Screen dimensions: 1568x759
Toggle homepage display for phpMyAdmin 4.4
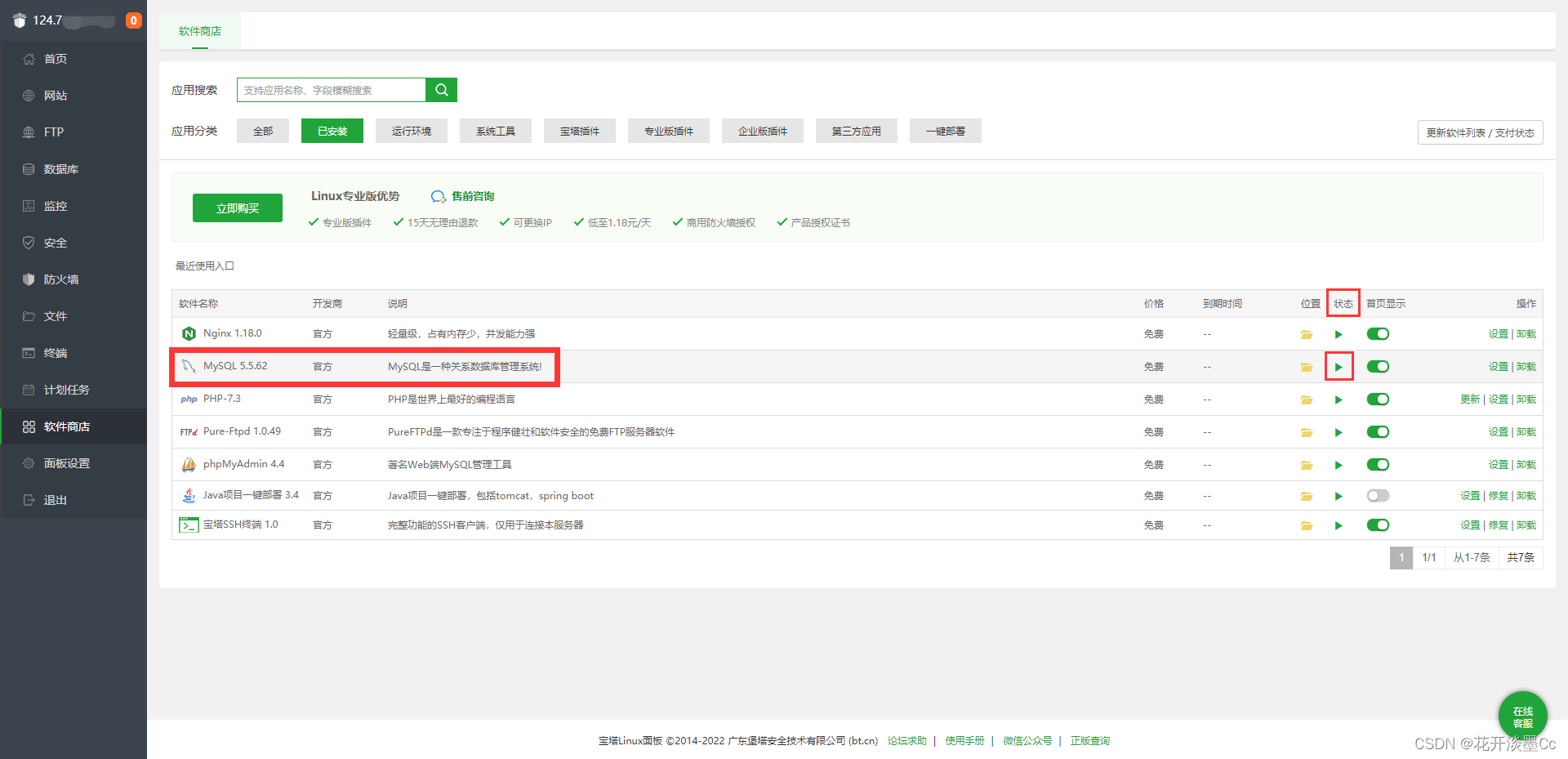tap(1378, 465)
